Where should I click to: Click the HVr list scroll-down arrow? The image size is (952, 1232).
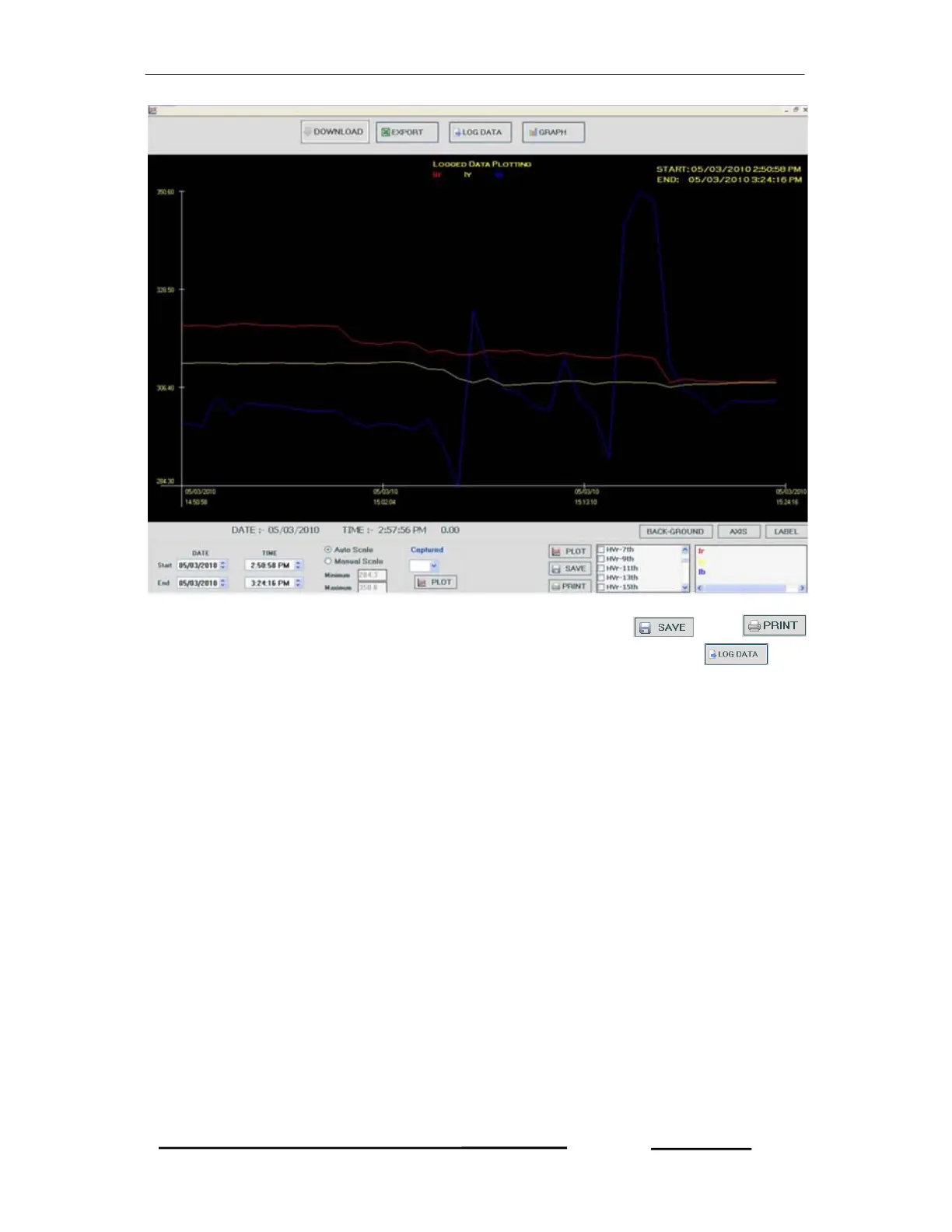point(685,588)
